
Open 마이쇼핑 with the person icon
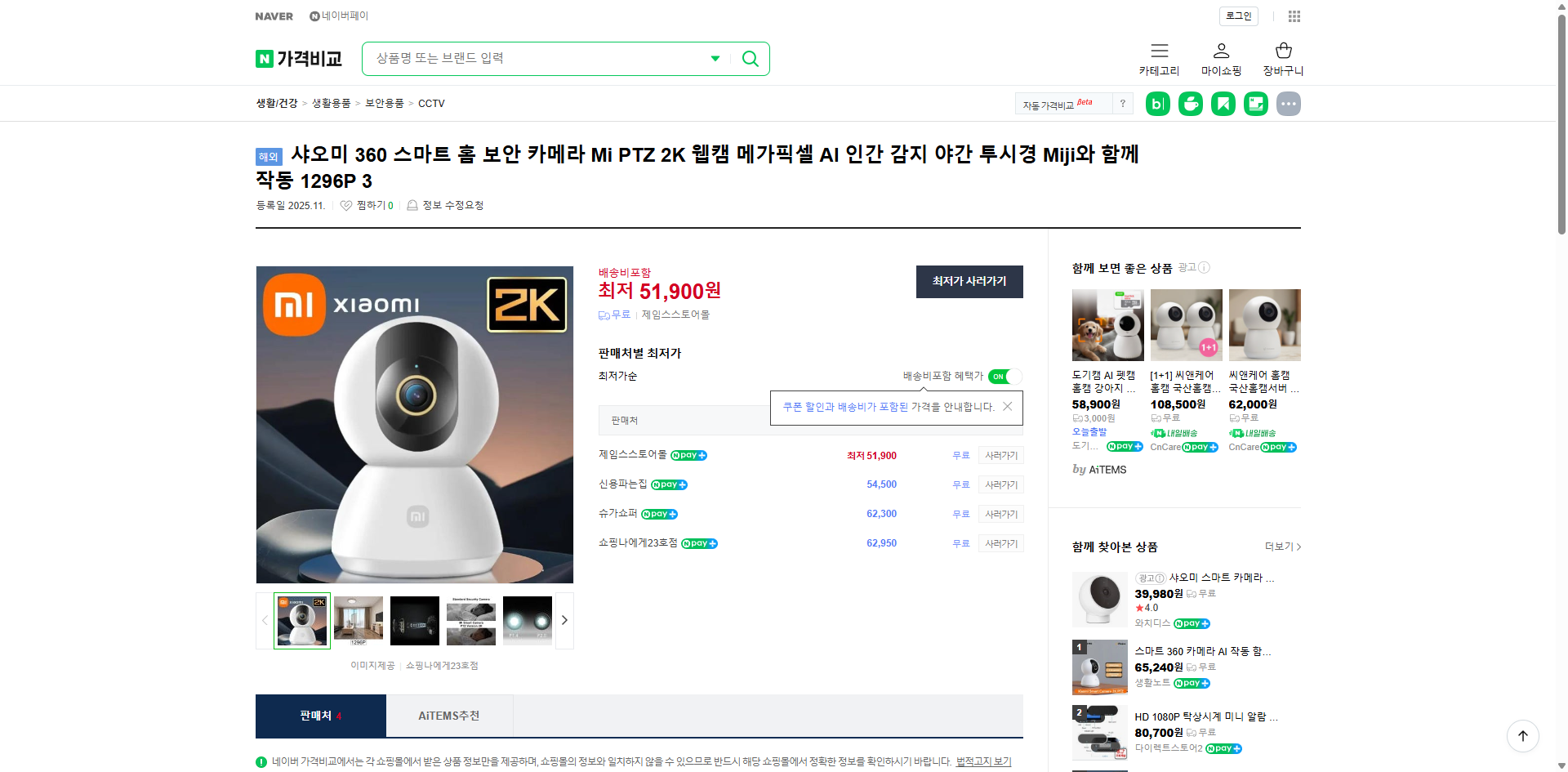pos(1221,51)
